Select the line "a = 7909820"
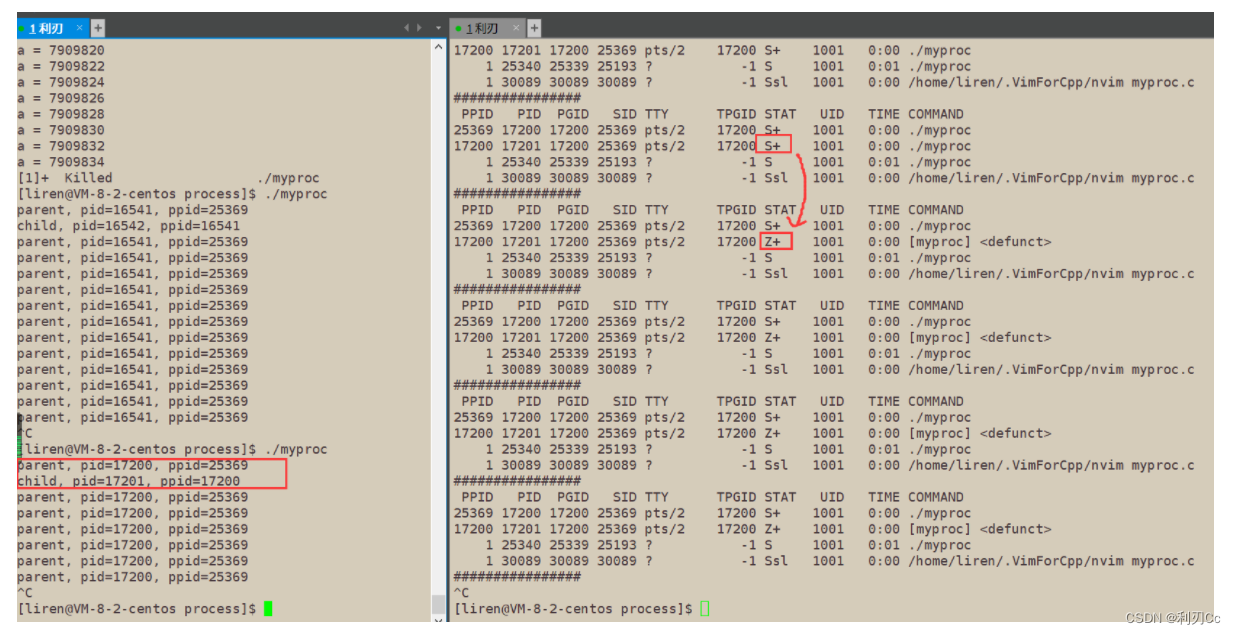Screen dimensions: 1236x634 point(61,50)
